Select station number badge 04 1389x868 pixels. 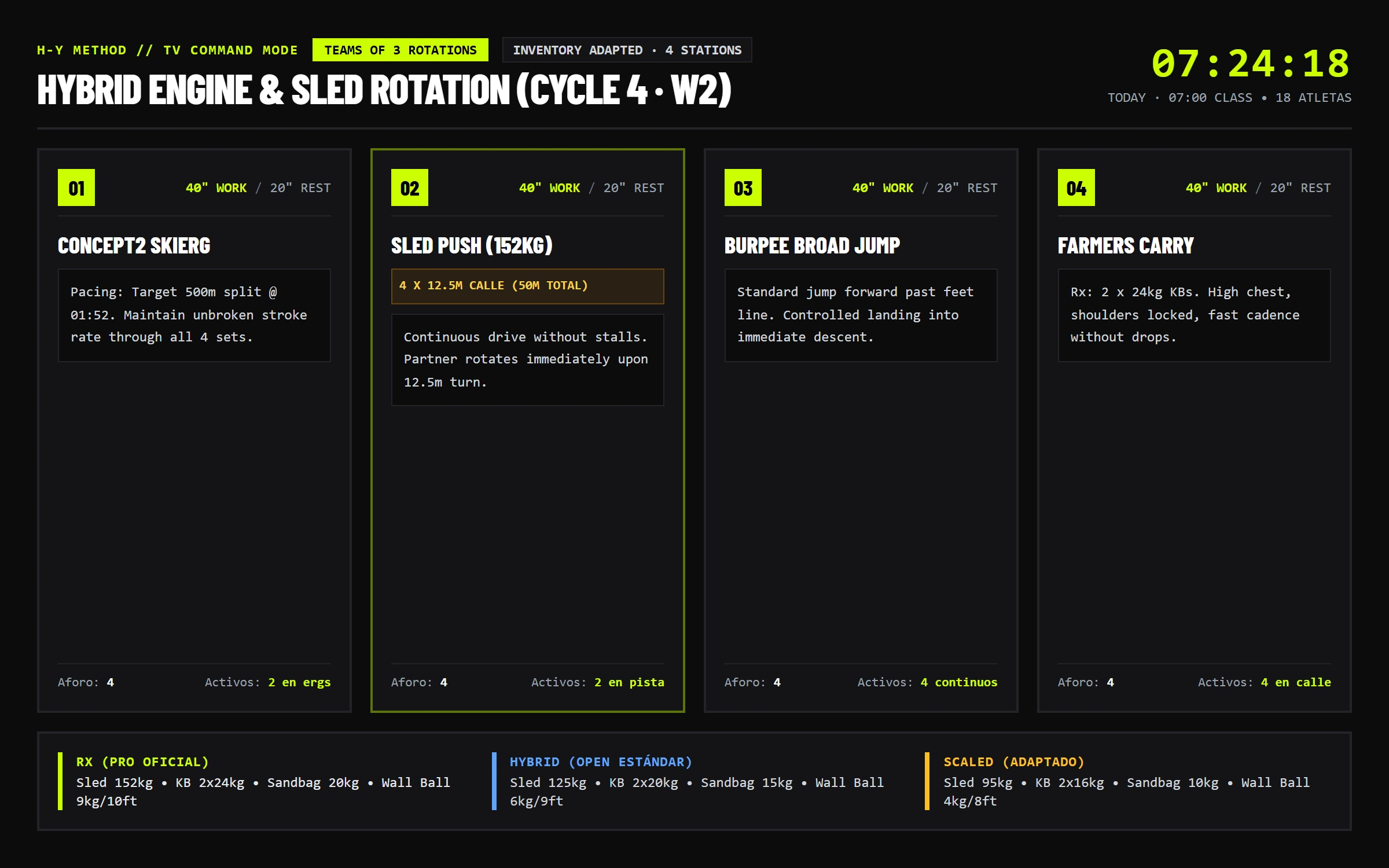(1076, 187)
